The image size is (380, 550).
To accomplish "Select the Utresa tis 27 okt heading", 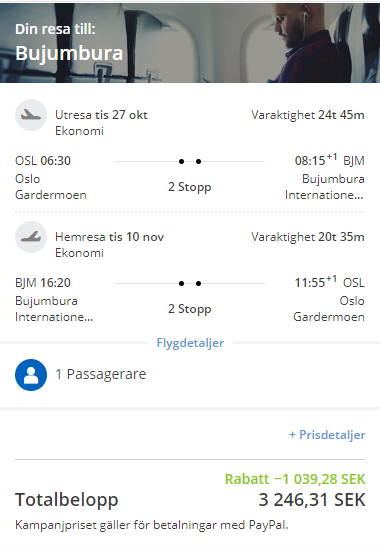I will click(101, 115).
